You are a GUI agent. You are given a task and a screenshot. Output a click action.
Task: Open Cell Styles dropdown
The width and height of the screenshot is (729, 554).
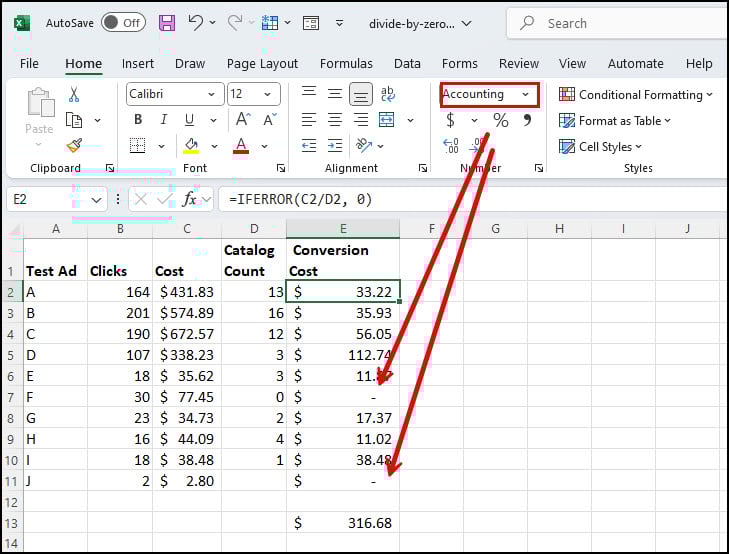point(600,147)
